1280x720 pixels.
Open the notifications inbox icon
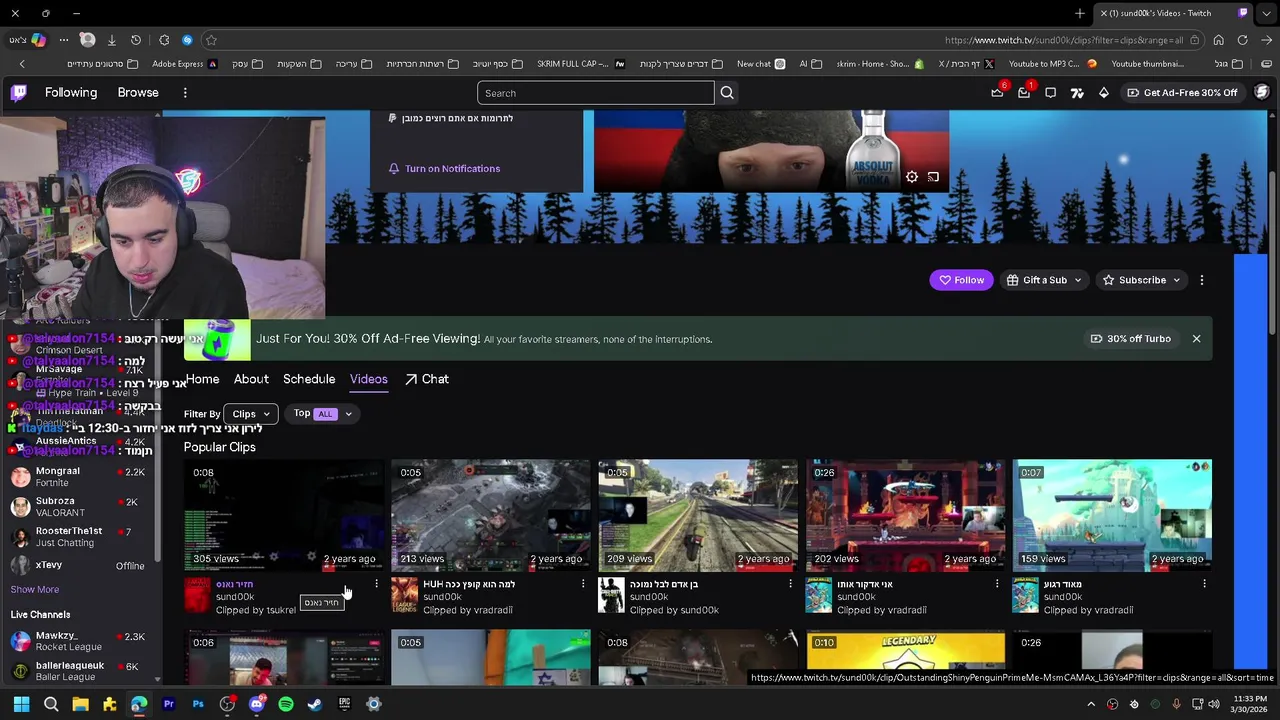click(x=1024, y=92)
